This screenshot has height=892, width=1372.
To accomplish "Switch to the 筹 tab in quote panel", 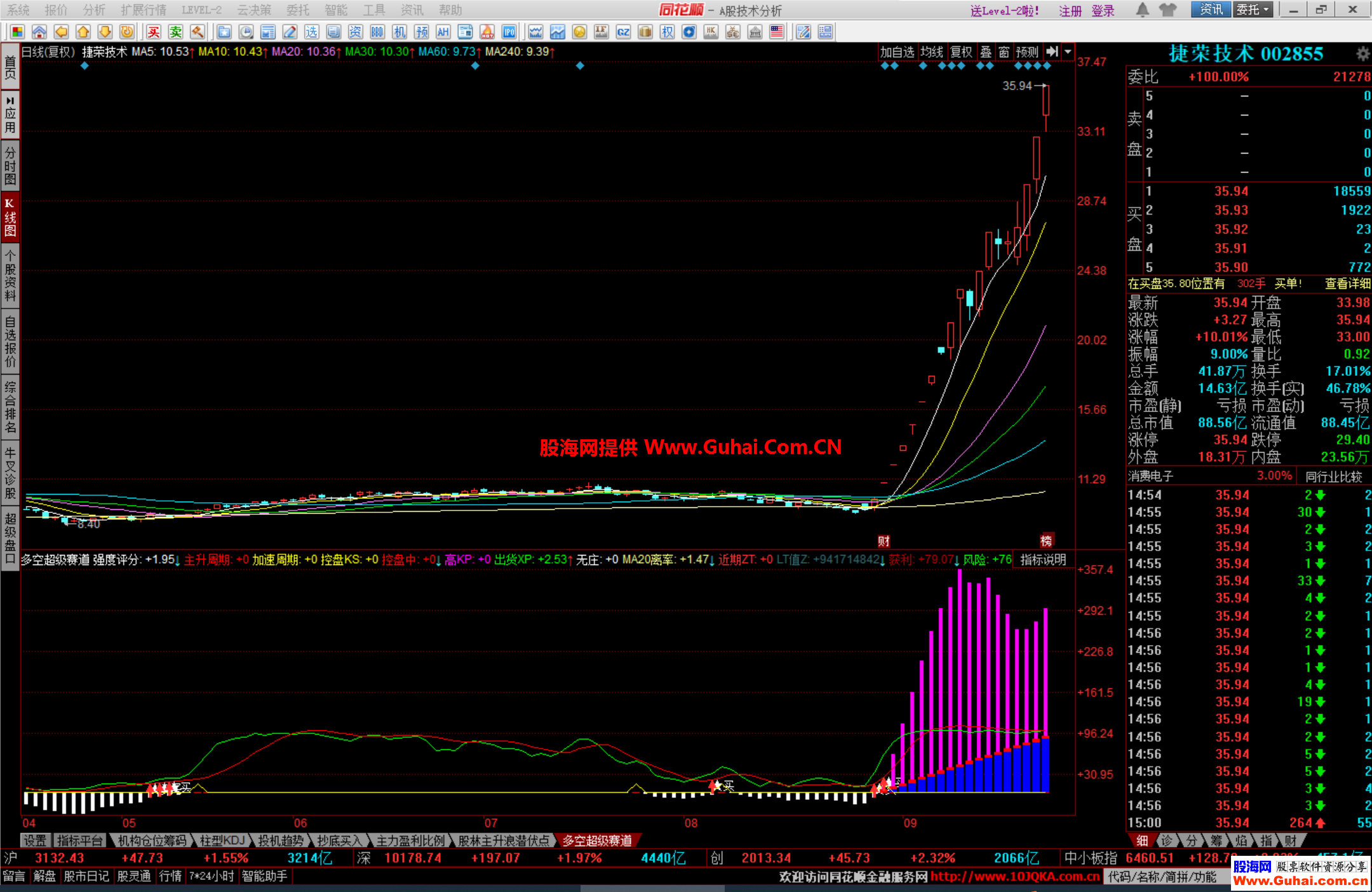I will 1216,841.
